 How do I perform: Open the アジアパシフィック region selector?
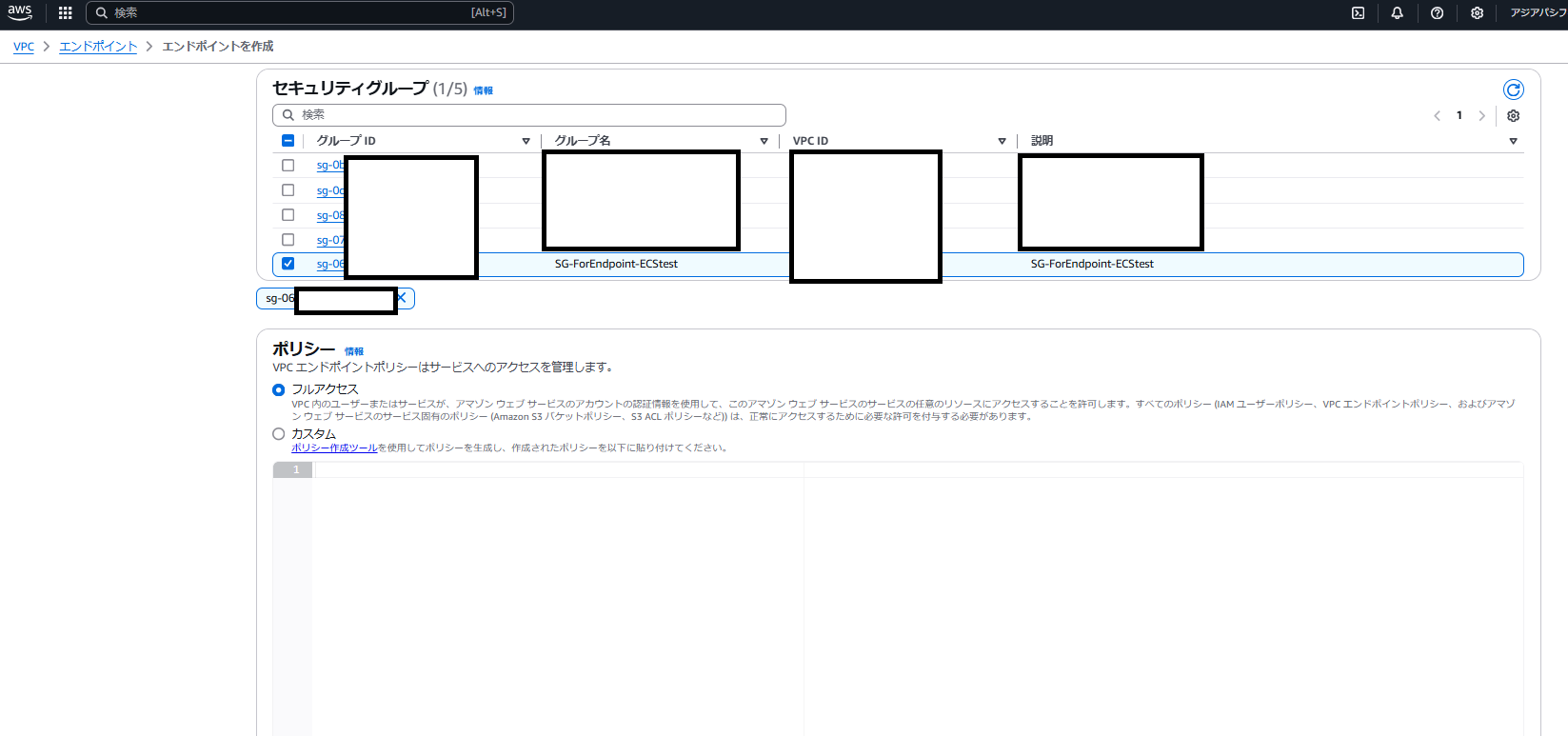click(x=1538, y=13)
